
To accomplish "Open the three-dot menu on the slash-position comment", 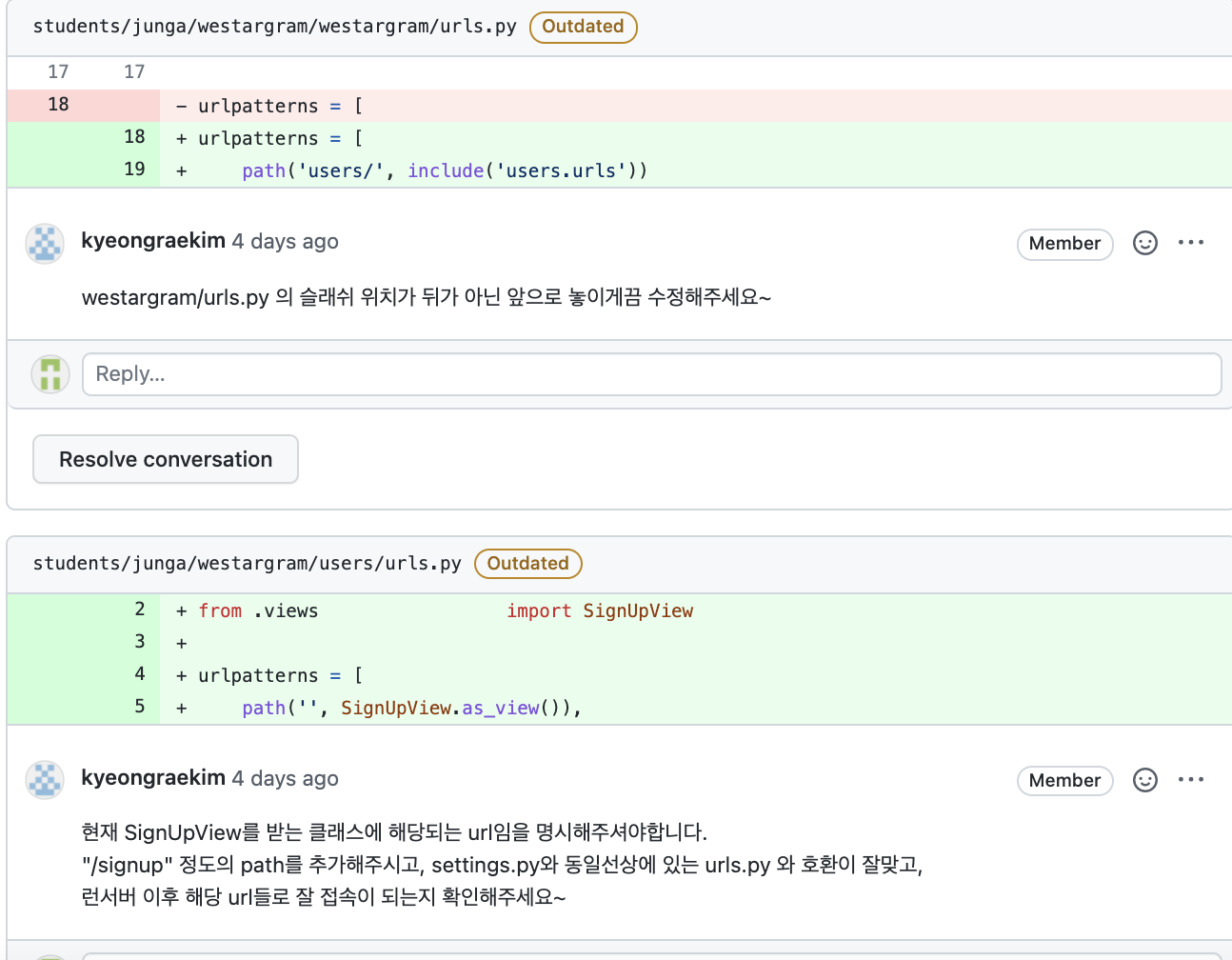I will (1191, 243).
